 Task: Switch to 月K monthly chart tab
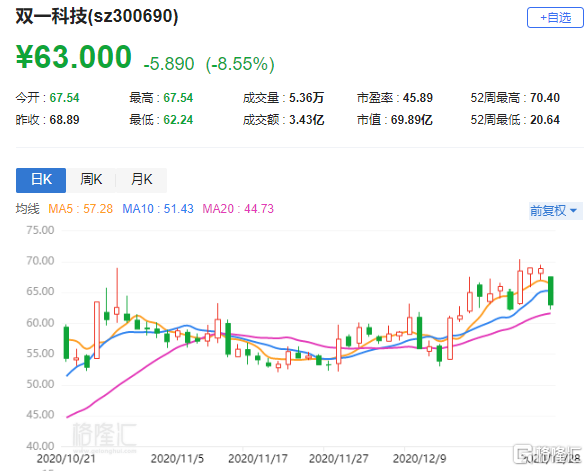[x=141, y=180]
